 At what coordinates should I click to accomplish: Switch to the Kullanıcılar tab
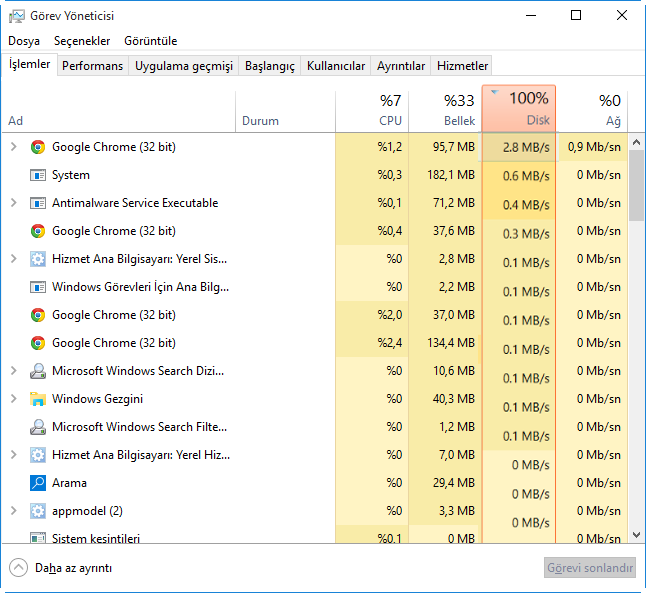click(x=336, y=66)
